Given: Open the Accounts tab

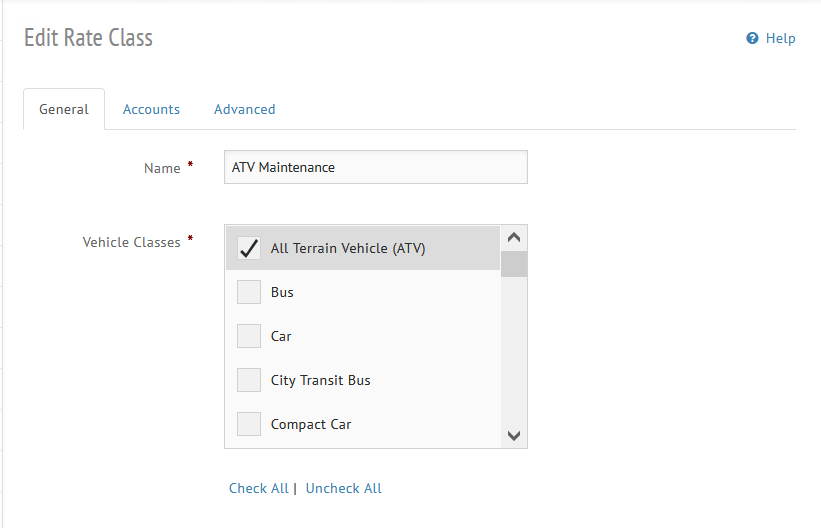Looking at the screenshot, I should 151,109.
